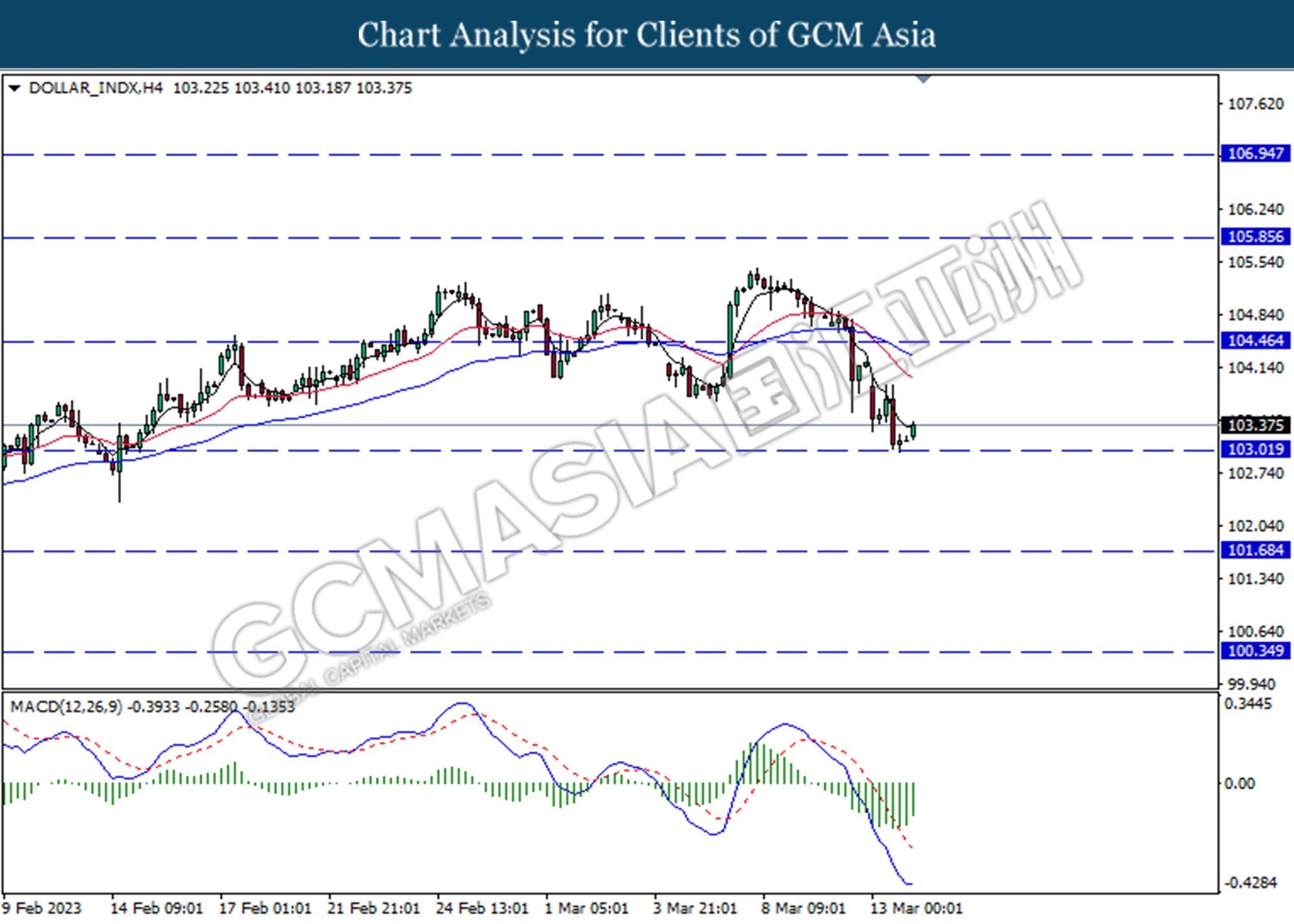Image resolution: width=1294 pixels, height=924 pixels.
Task: Select the 9 Feb 2023 date label
Action: [42, 908]
